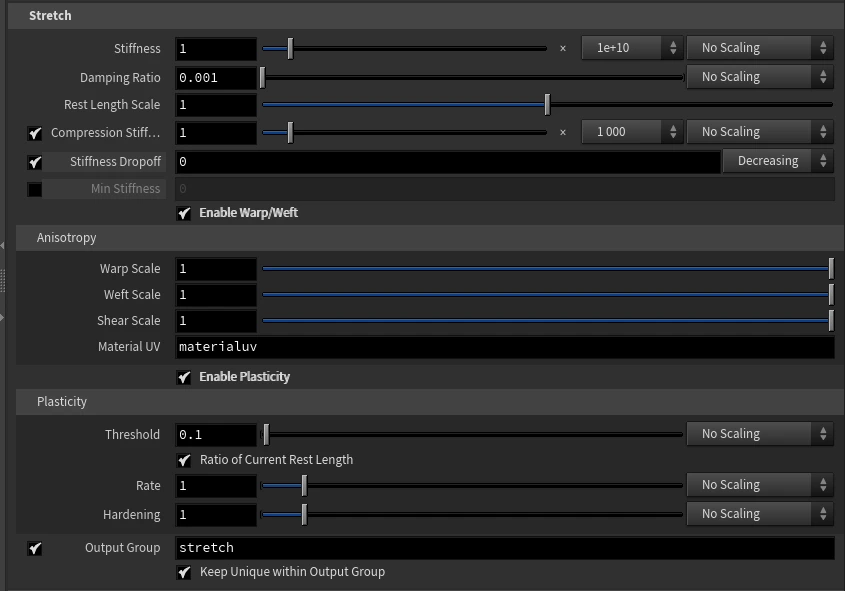The height and width of the screenshot is (591, 845).
Task: Click the Output Group stretch field
Action: 505,548
